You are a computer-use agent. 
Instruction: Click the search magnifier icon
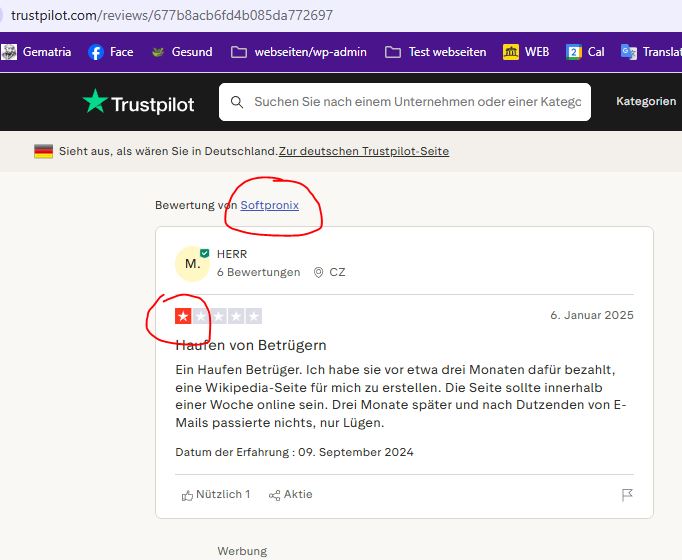click(237, 102)
